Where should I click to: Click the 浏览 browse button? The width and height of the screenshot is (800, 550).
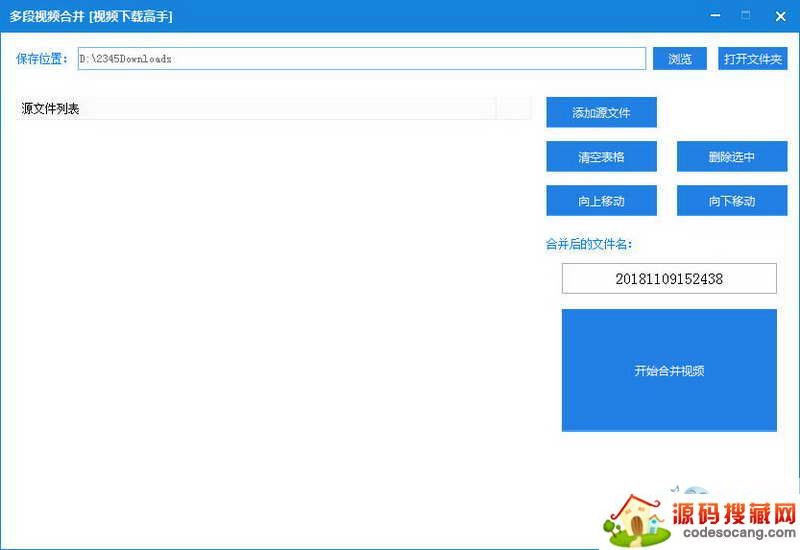(x=679, y=59)
